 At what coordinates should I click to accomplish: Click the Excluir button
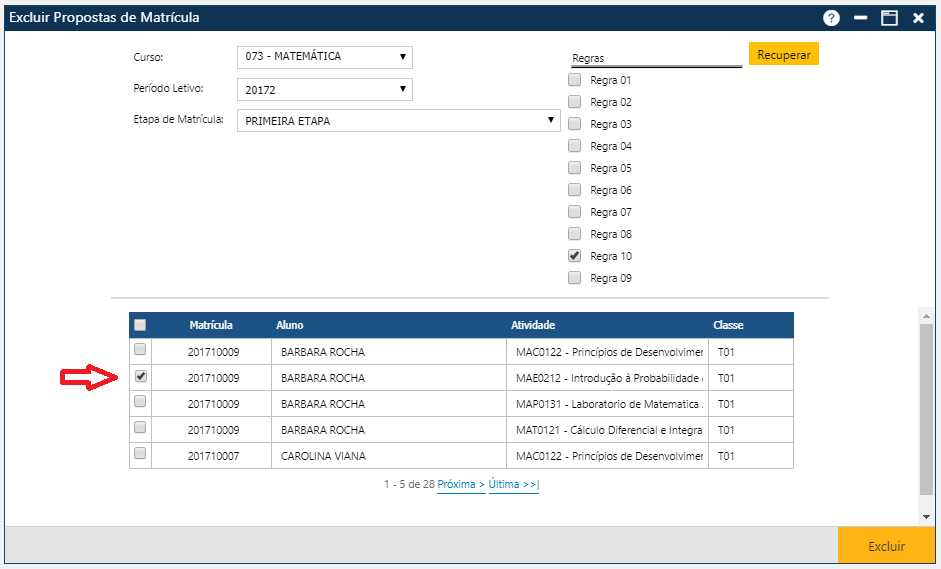(886, 546)
